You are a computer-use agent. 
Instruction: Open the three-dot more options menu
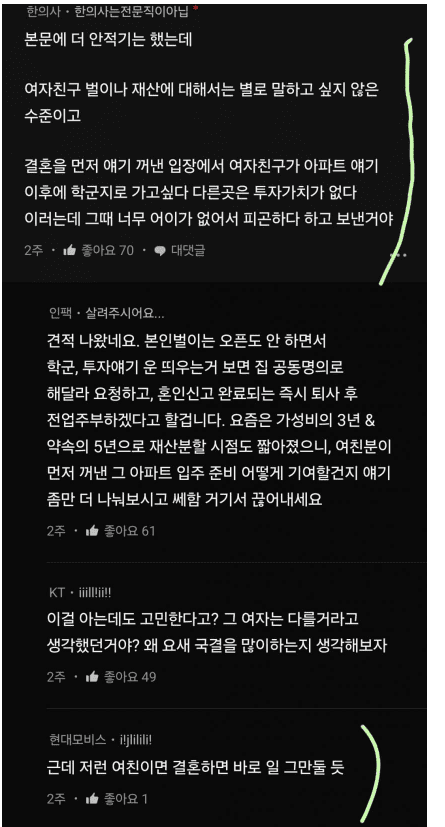[x=398, y=255]
